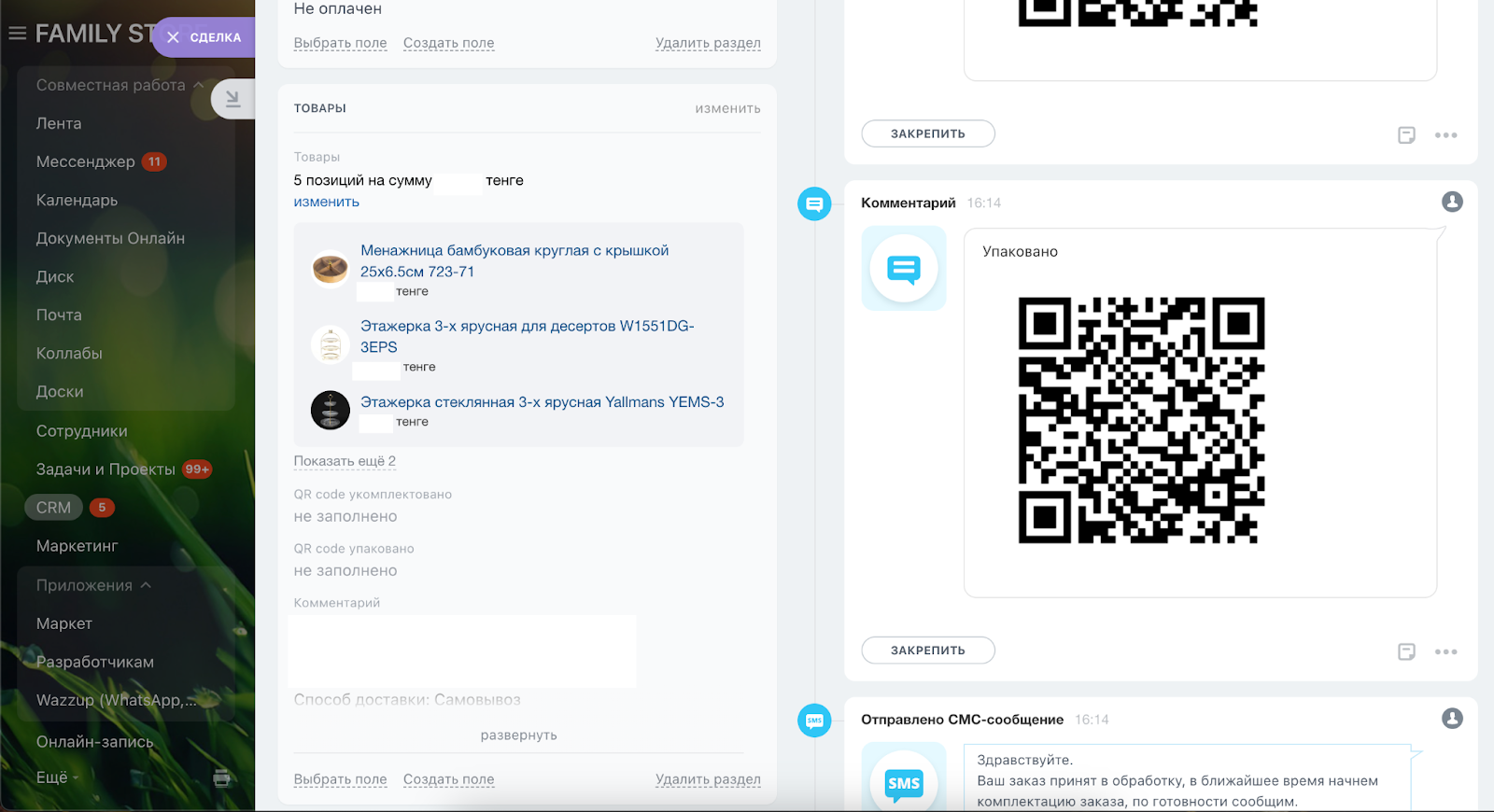Click ЗАКРЕПИТЬ on the upper timeline entry
The height and width of the screenshot is (812, 1494).
pos(927,133)
